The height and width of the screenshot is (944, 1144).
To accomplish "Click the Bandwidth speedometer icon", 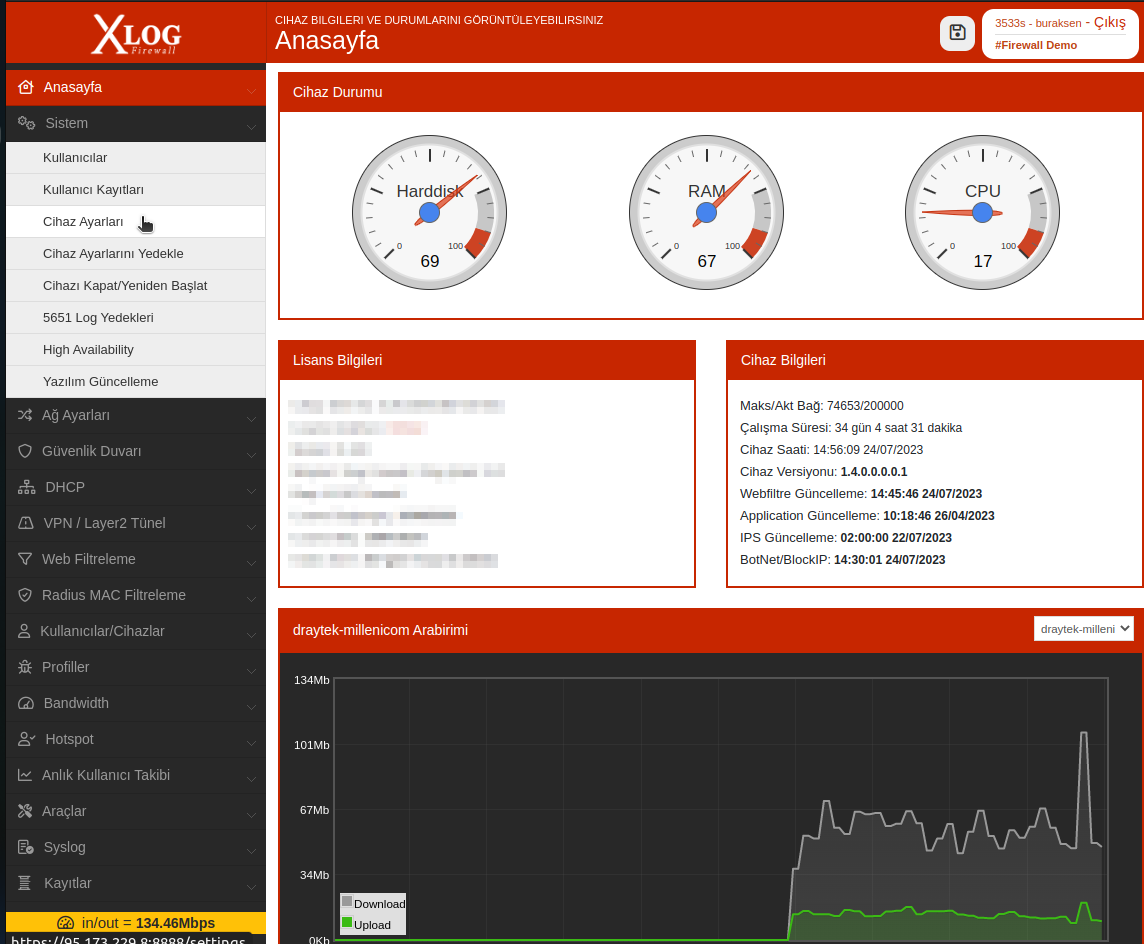I will tap(26, 703).
